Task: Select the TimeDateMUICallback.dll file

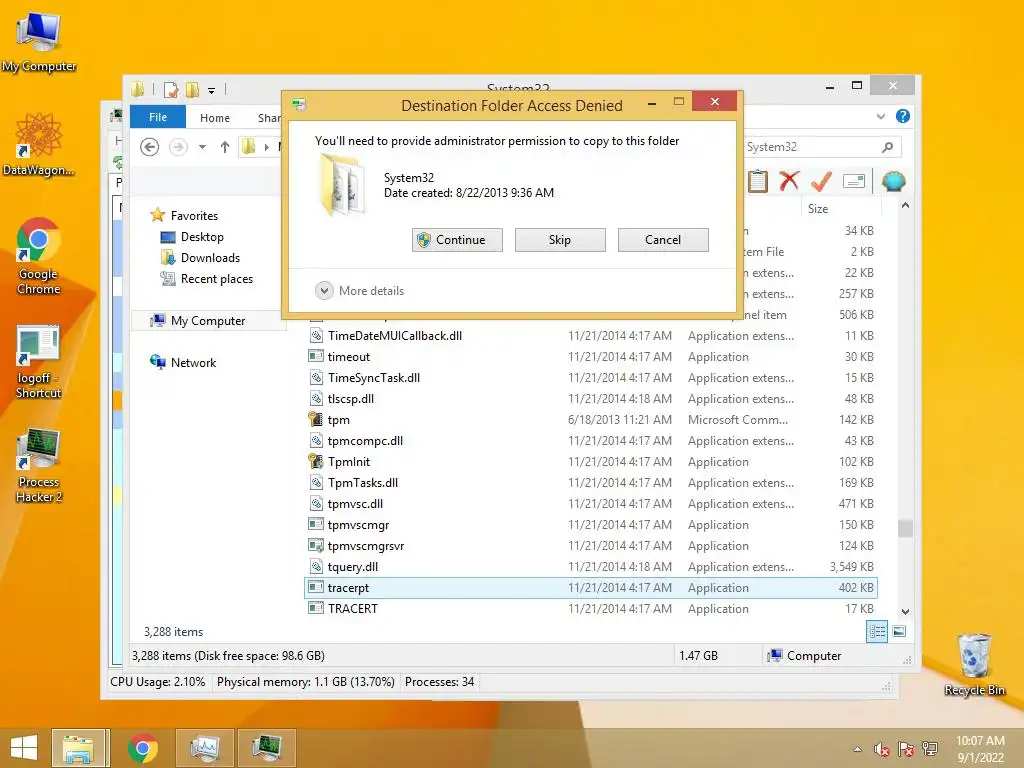Action: (x=591, y=336)
